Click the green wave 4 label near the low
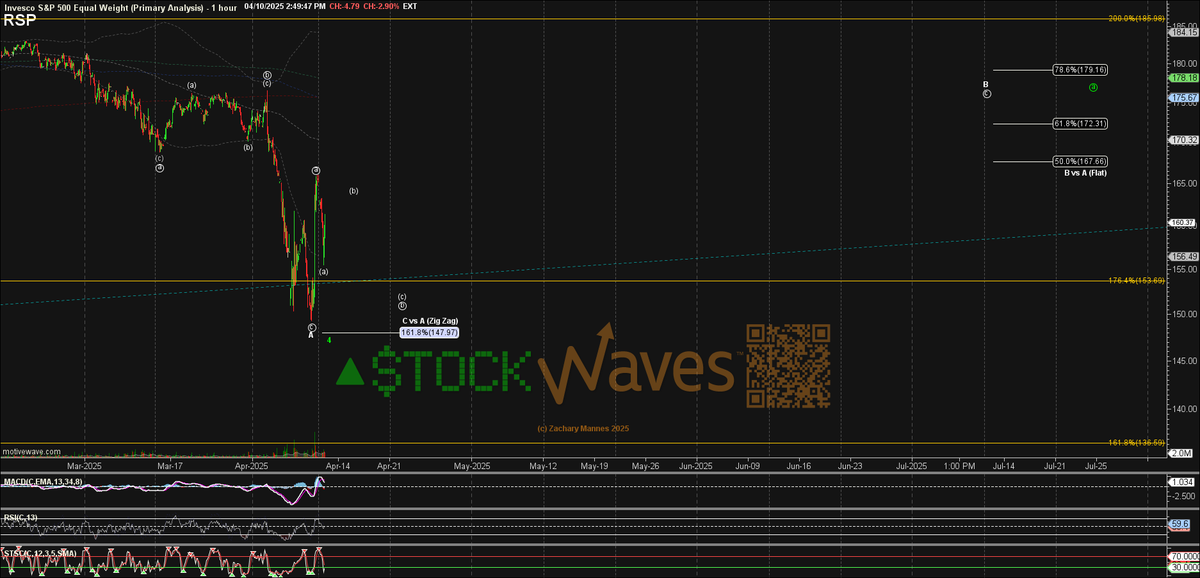 329,339
